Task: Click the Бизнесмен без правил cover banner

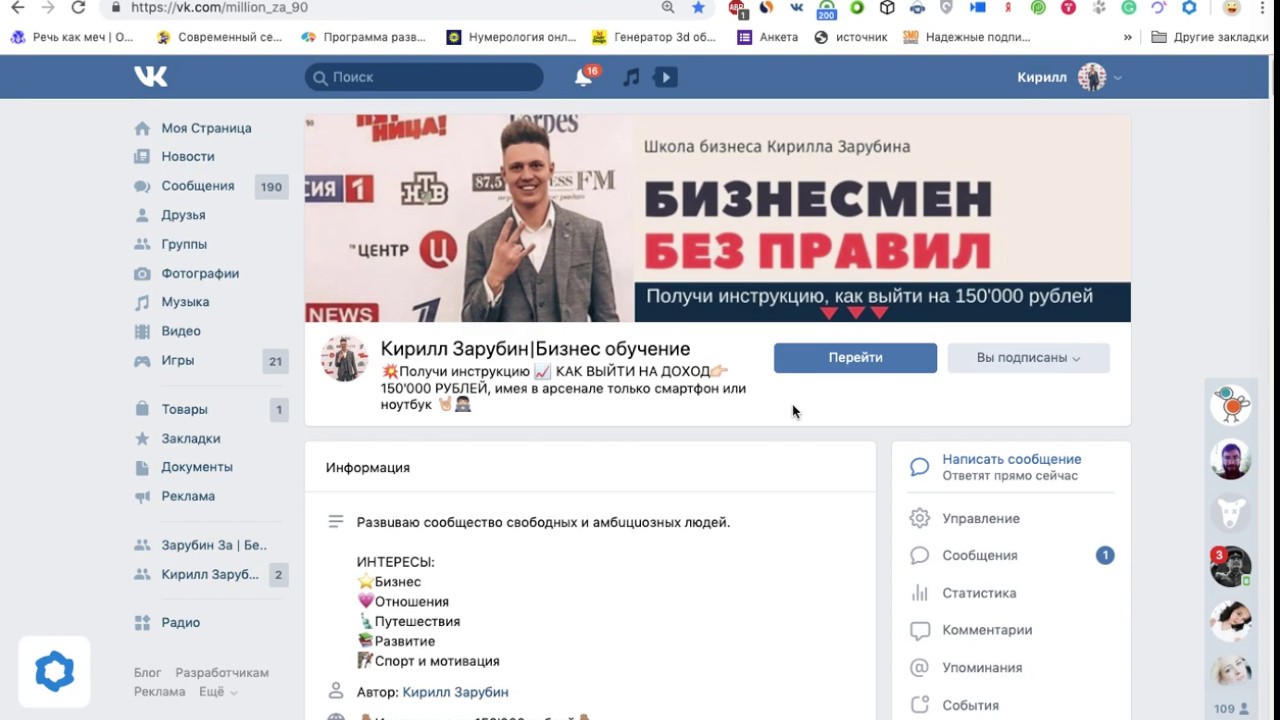Action: click(718, 218)
